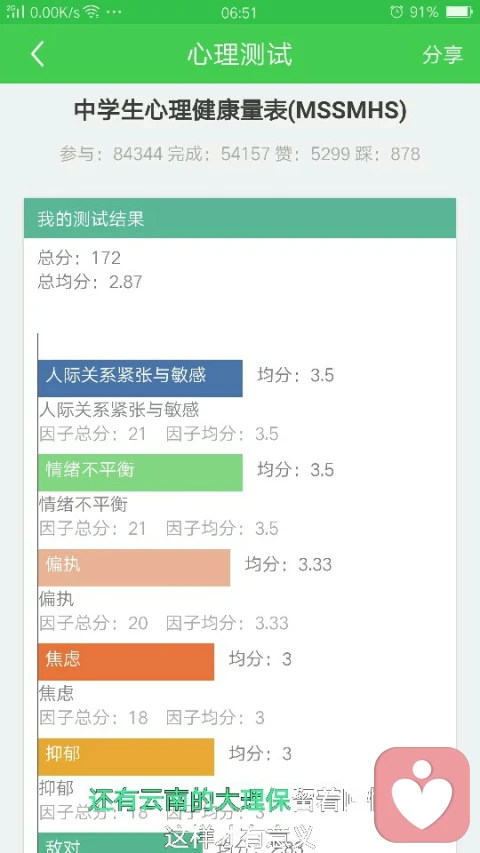
Task: Tap the pink heart app icon
Action: [422, 794]
